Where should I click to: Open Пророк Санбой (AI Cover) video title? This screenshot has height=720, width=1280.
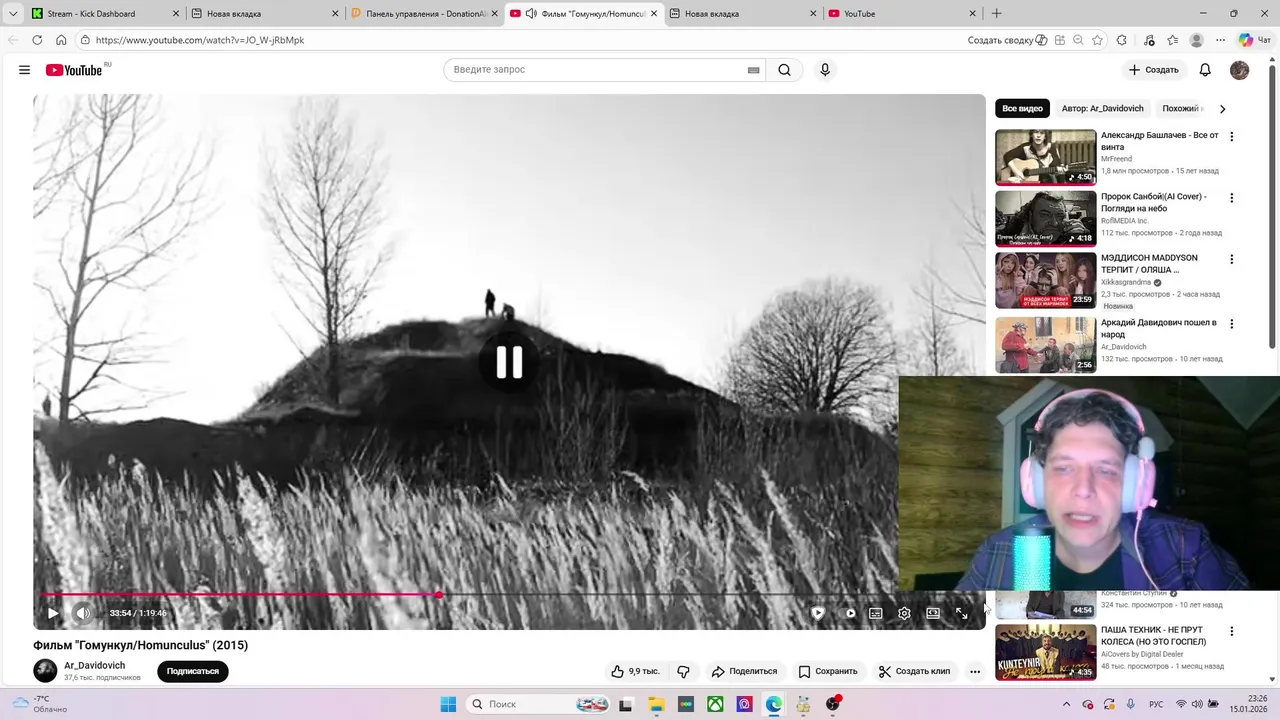click(1154, 202)
